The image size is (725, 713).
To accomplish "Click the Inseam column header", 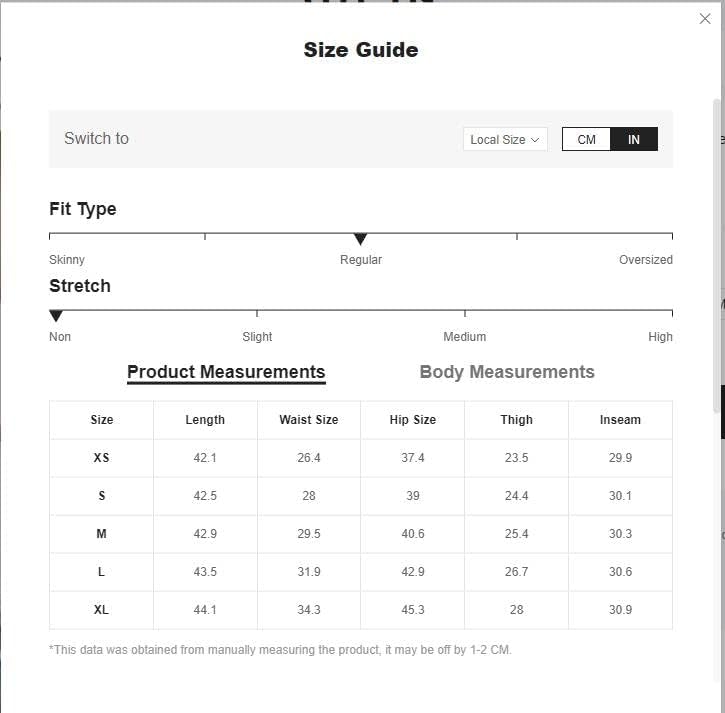I will 620,420.
